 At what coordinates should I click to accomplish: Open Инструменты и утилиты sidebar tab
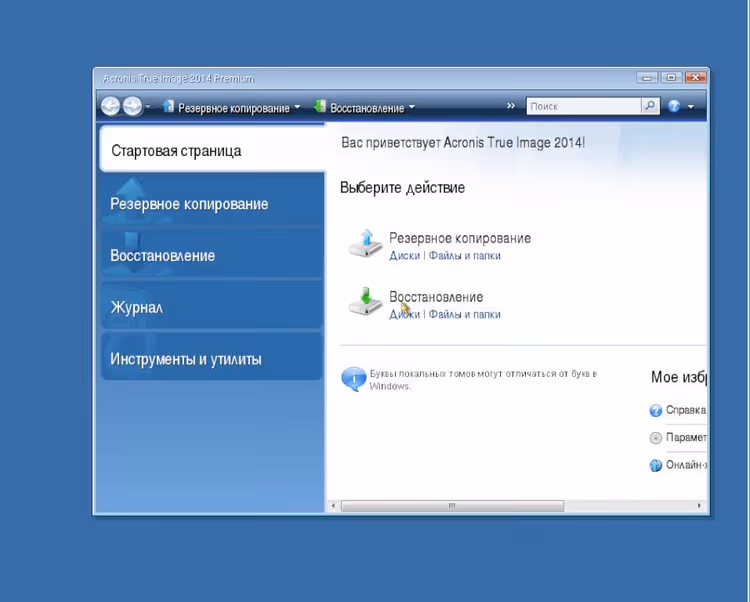coord(212,359)
